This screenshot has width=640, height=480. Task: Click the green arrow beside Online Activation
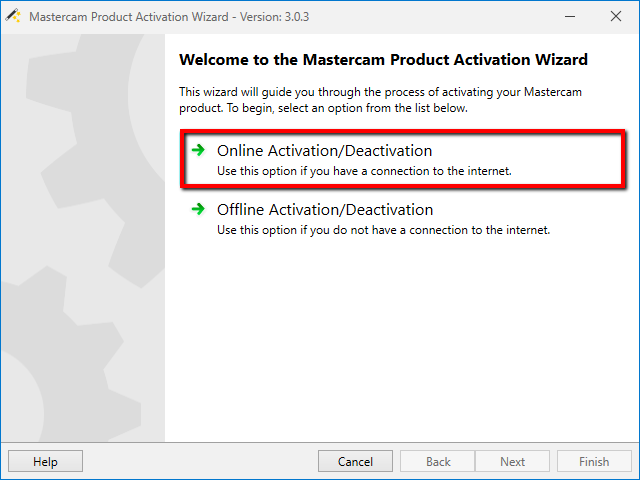(x=198, y=150)
